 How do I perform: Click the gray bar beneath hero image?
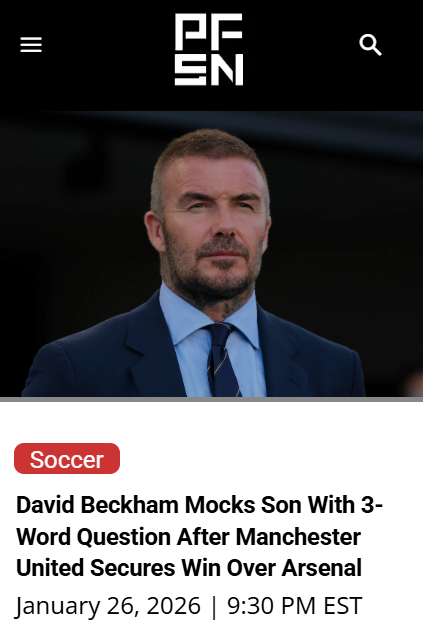point(212,399)
